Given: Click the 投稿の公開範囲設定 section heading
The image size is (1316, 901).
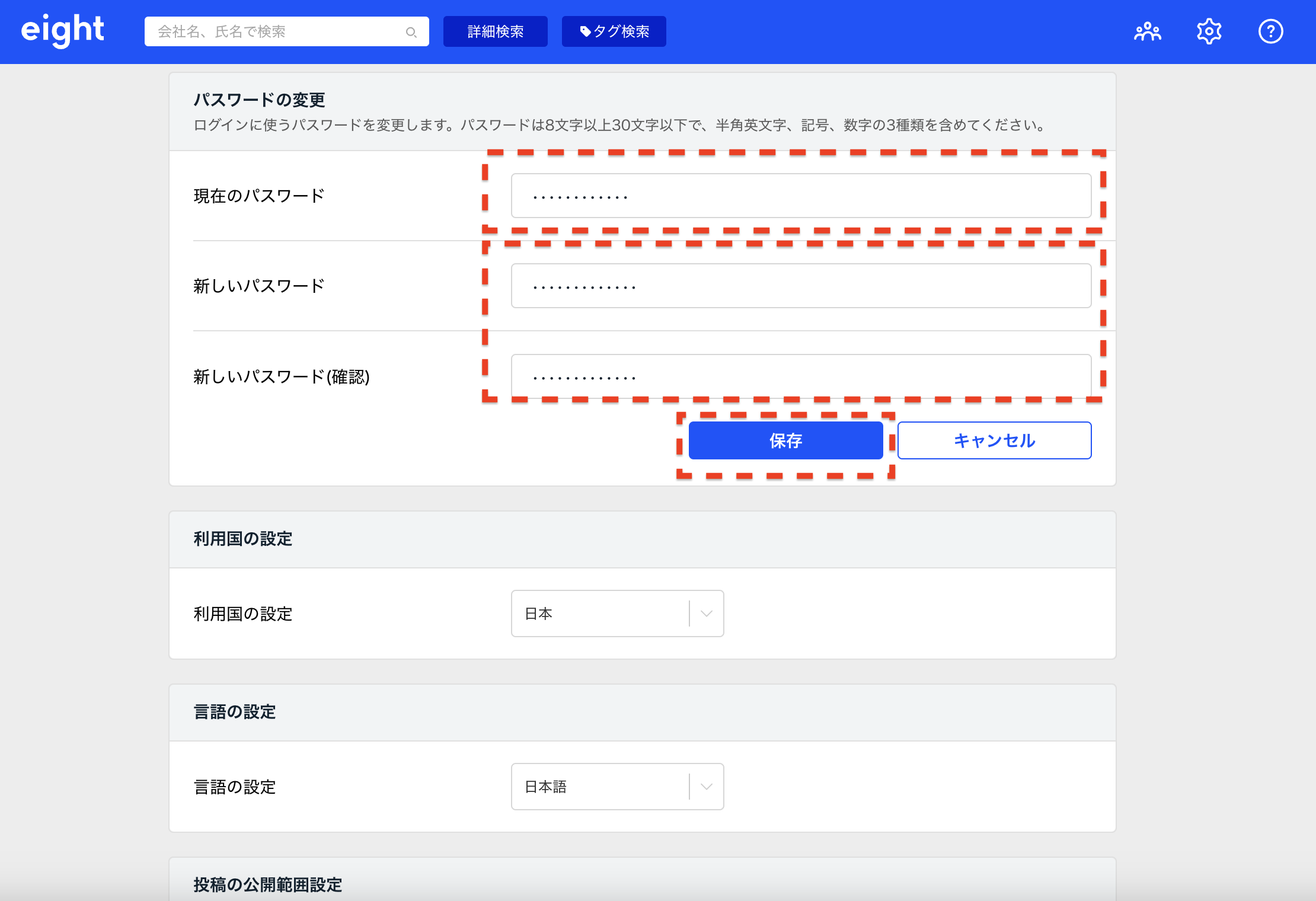Looking at the screenshot, I should [x=267, y=884].
